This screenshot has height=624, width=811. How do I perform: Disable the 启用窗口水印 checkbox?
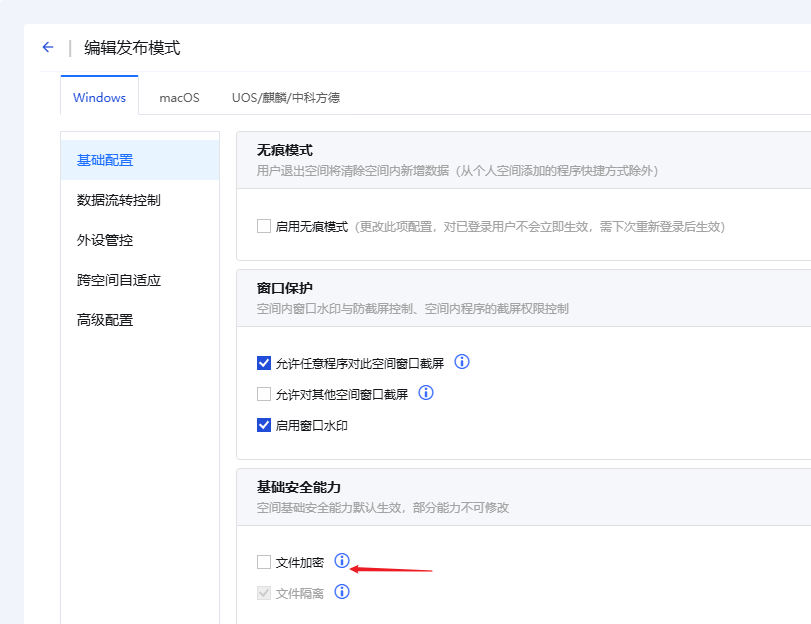click(x=264, y=425)
